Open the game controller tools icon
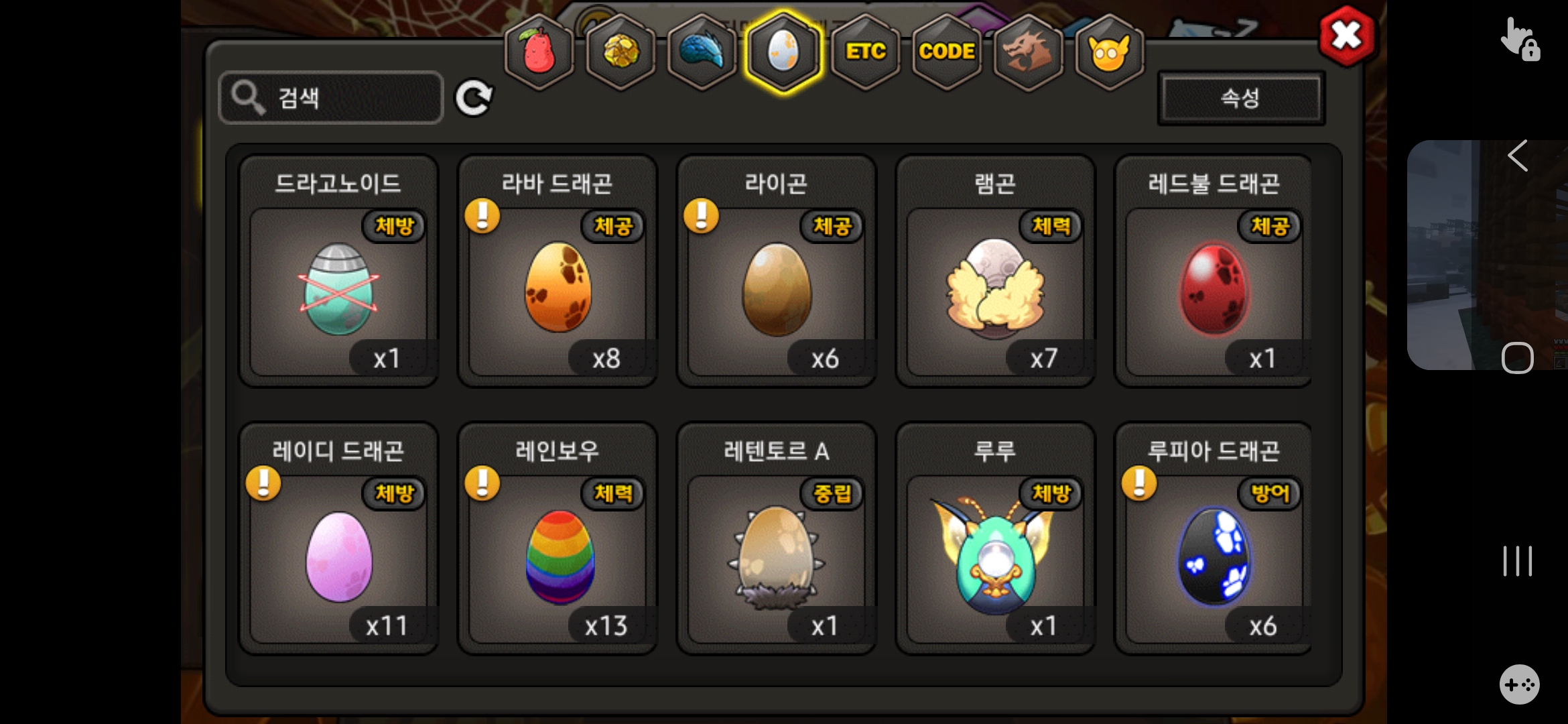This screenshot has width=1568, height=724. [1519, 684]
